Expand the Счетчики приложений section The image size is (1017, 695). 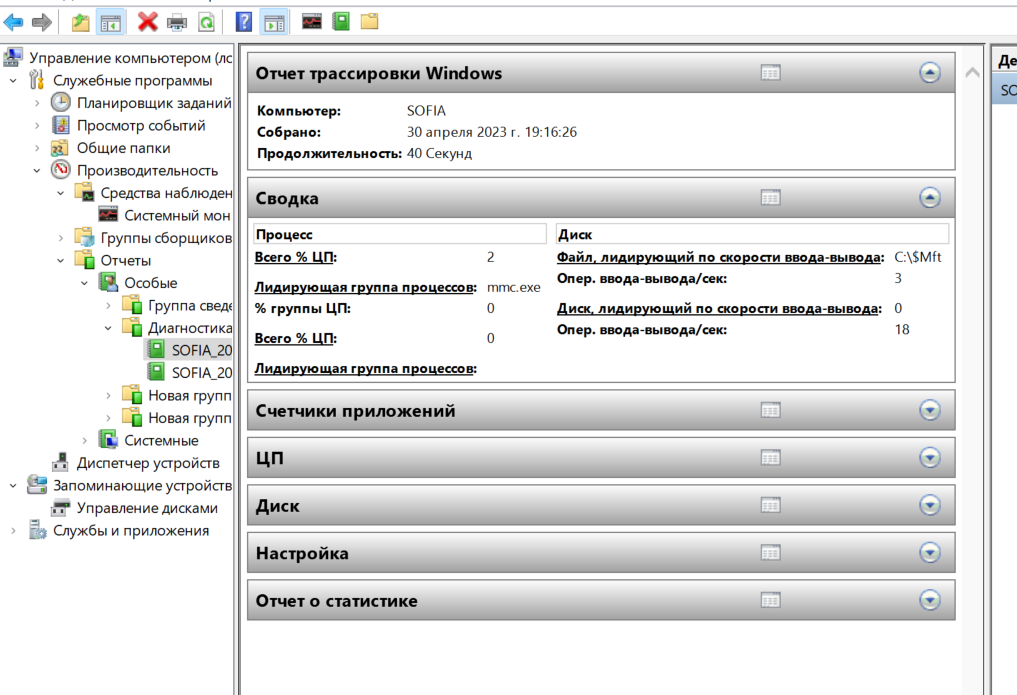(x=930, y=410)
